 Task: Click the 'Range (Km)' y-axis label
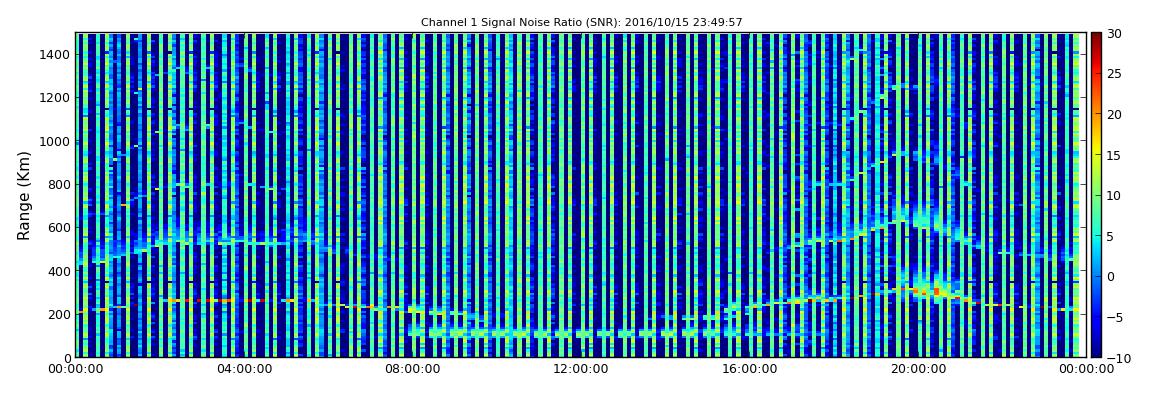(x=24, y=195)
